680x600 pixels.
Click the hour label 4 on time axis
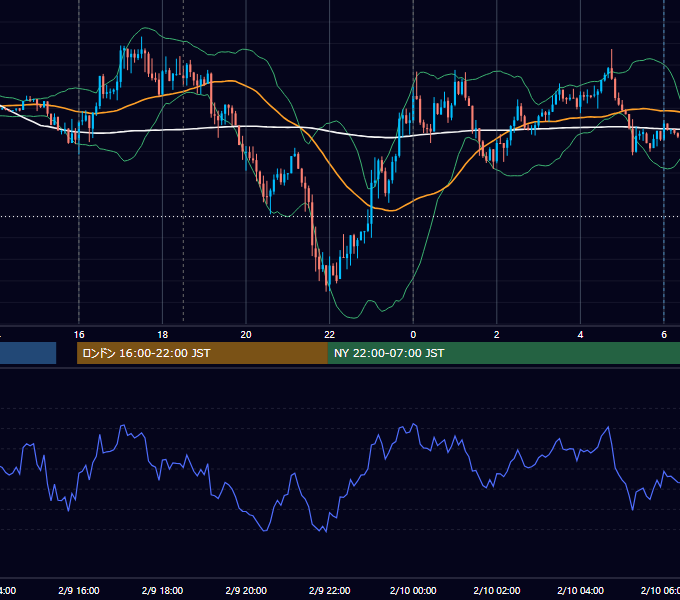pos(580,335)
